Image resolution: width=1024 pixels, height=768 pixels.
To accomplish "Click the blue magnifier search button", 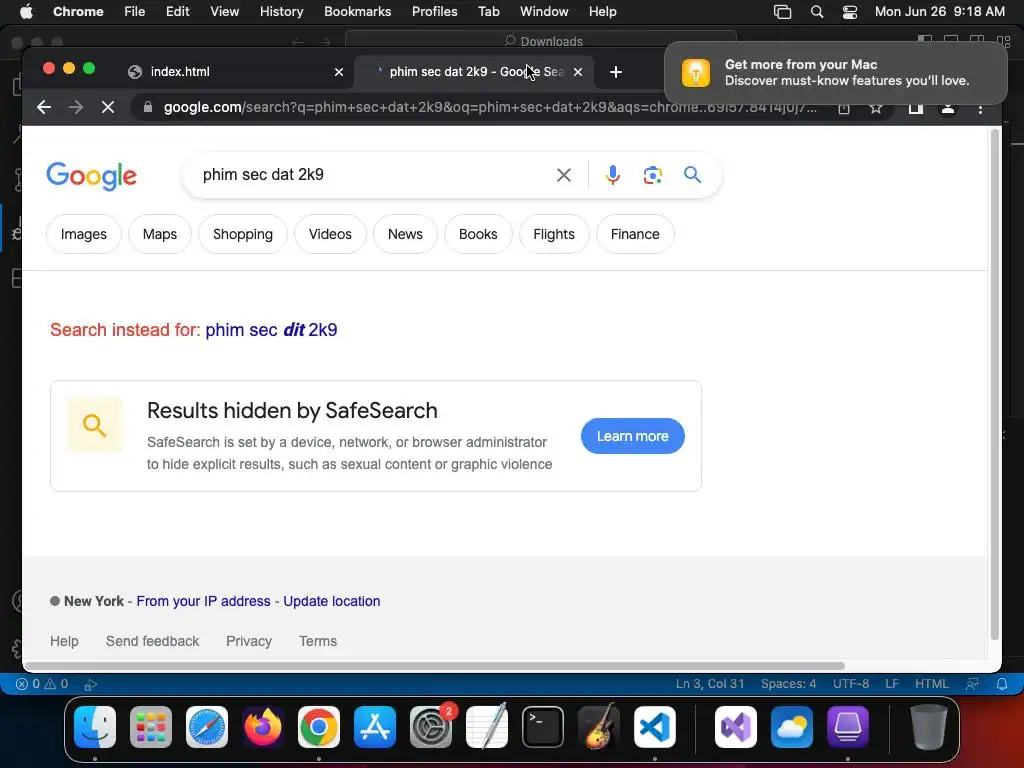I will click(692, 174).
